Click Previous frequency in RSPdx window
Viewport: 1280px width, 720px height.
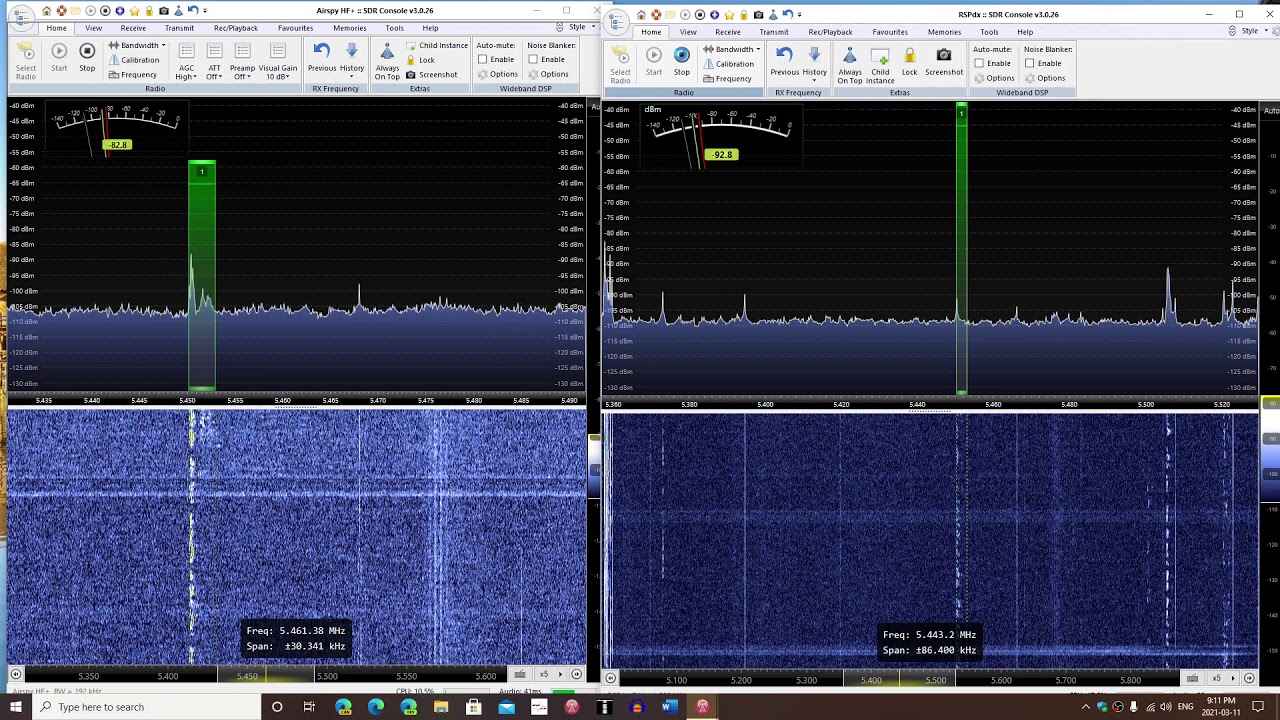(x=784, y=61)
